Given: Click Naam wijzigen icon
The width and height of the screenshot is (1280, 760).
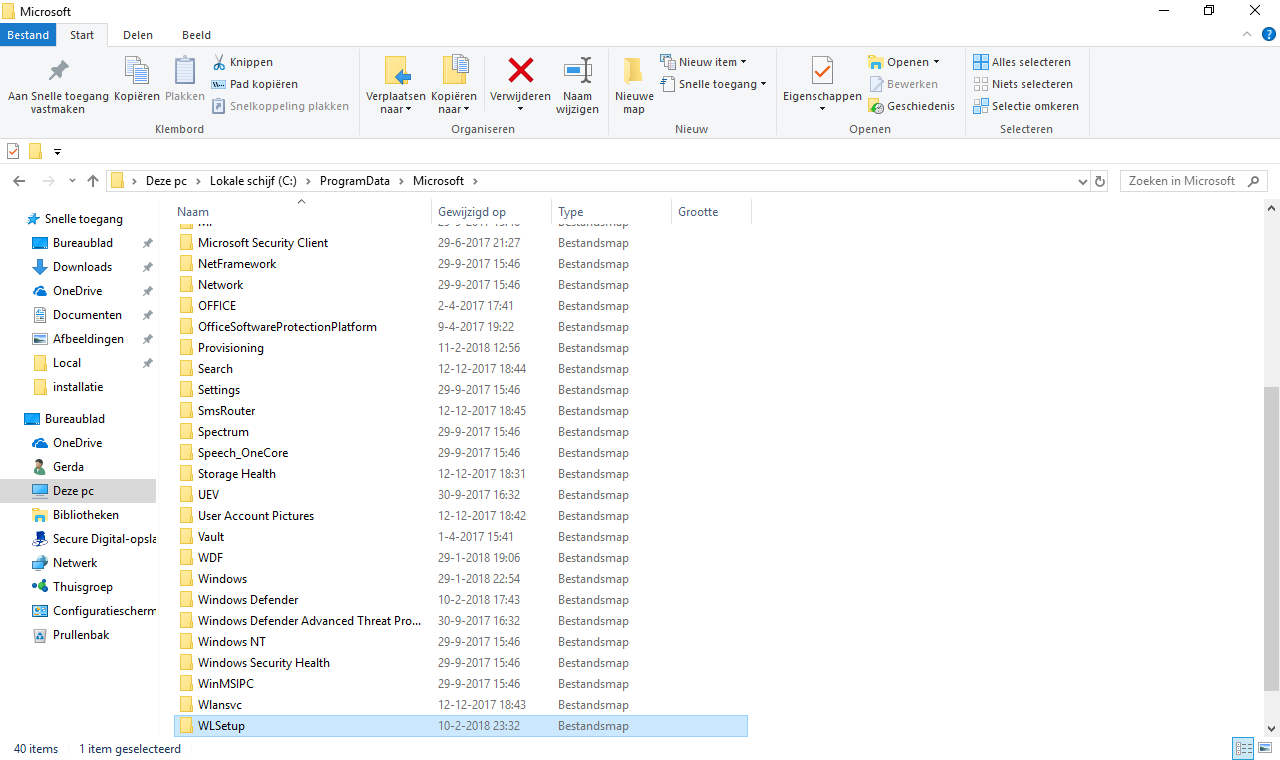Looking at the screenshot, I should tap(578, 70).
